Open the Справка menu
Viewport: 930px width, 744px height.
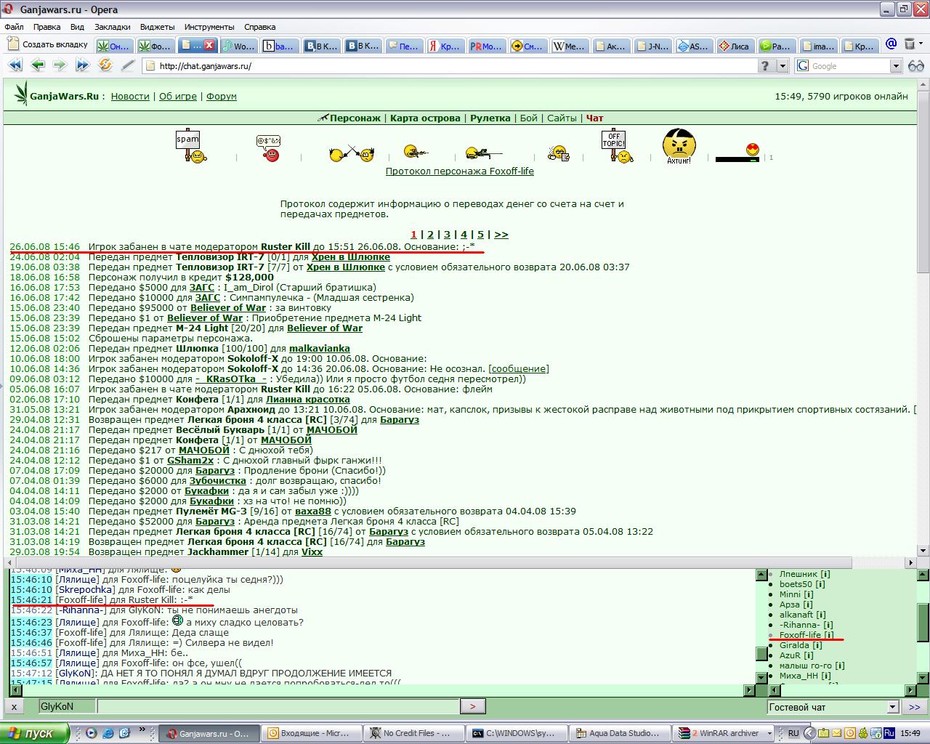pyautogui.click(x=260, y=27)
